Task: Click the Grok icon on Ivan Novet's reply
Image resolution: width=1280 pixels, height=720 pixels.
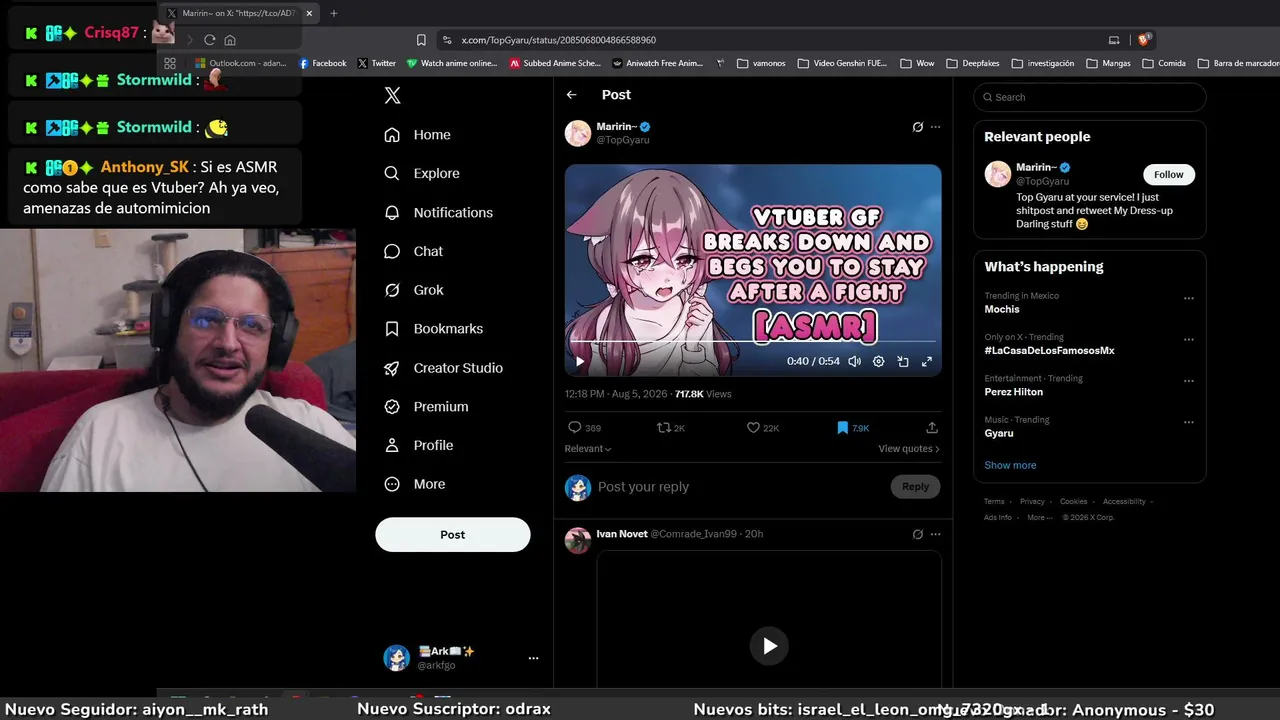Action: click(918, 534)
